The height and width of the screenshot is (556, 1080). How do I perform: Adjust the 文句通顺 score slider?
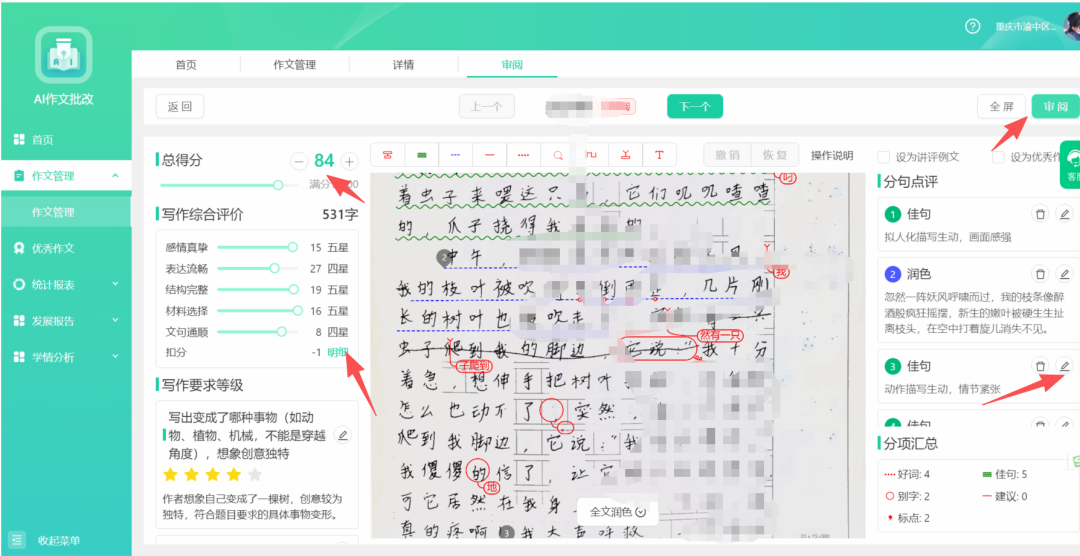(x=281, y=331)
